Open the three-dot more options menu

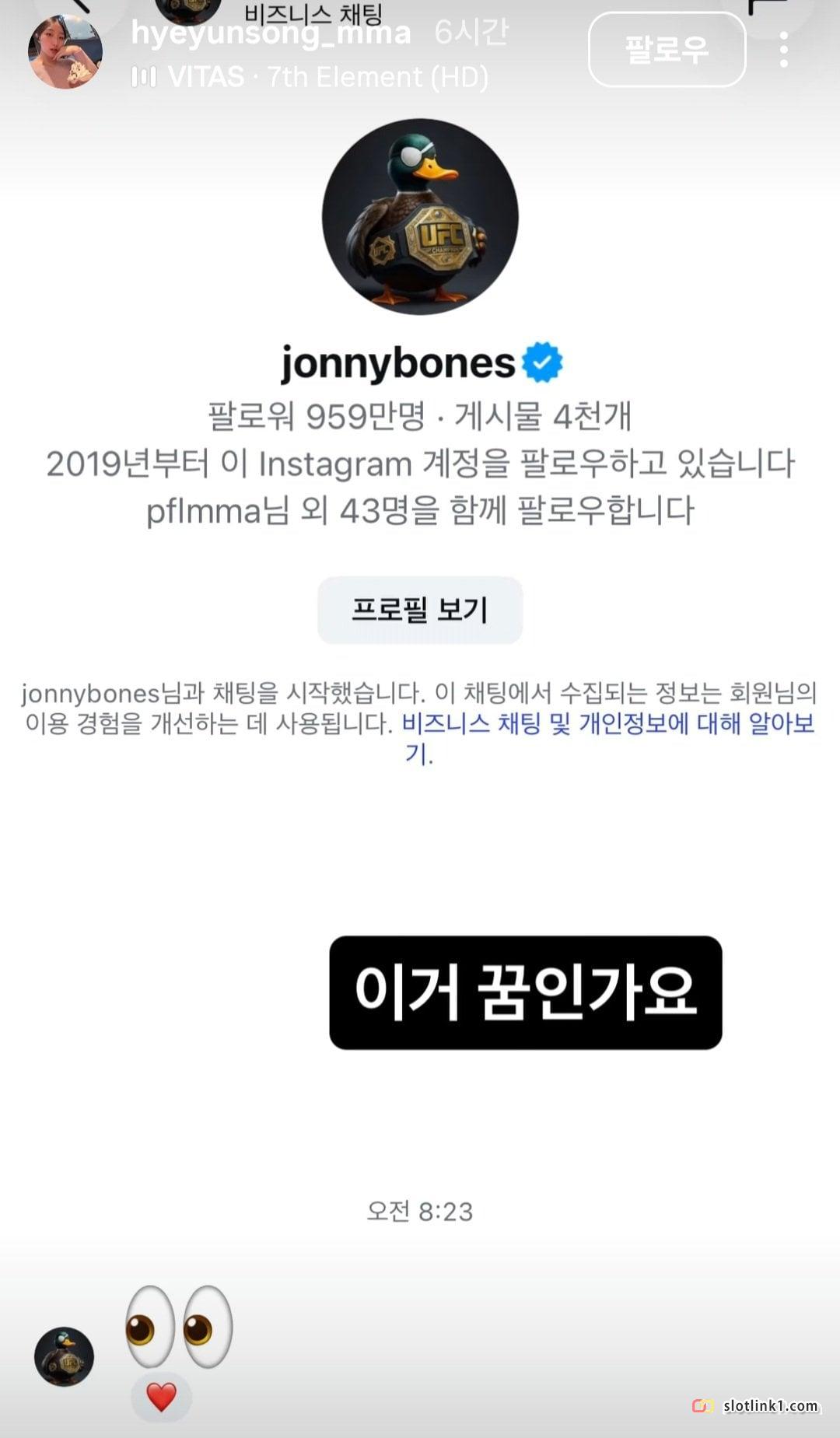coord(783,50)
